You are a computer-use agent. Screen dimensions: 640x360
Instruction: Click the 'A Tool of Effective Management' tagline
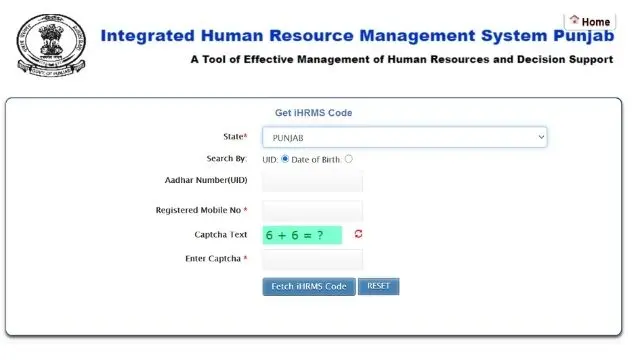click(x=402, y=60)
